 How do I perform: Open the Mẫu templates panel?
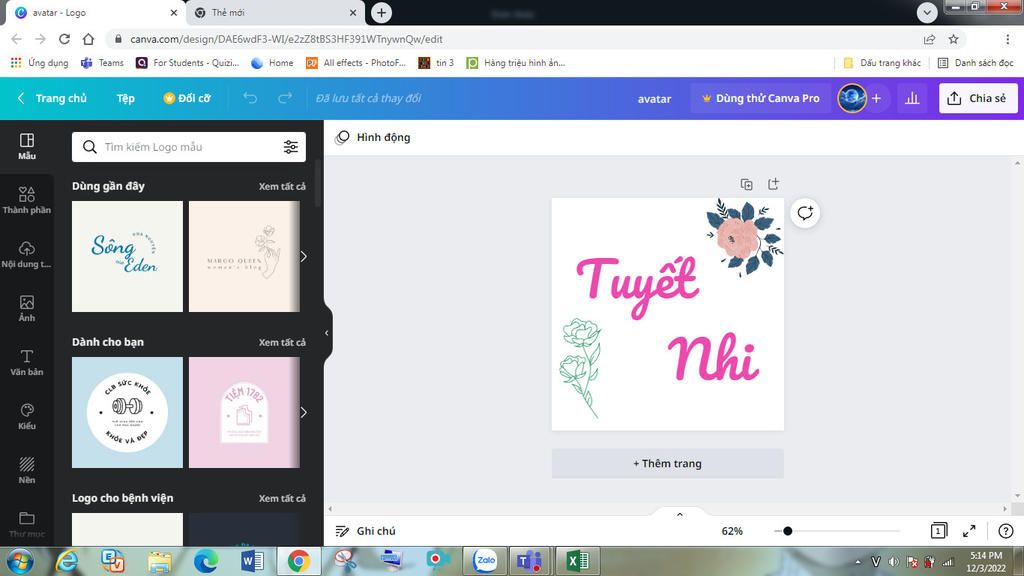[x=27, y=146]
